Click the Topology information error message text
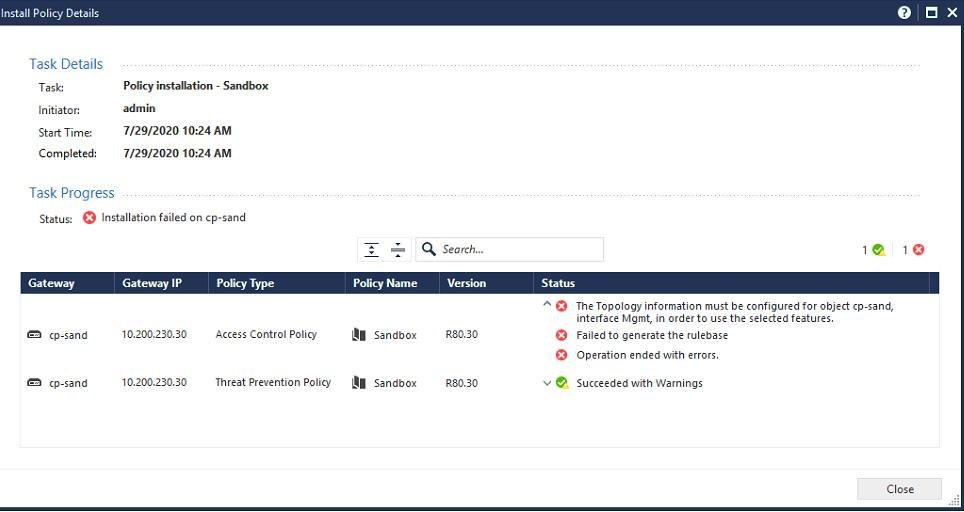The height and width of the screenshot is (512, 964). pyautogui.click(x=735, y=312)
